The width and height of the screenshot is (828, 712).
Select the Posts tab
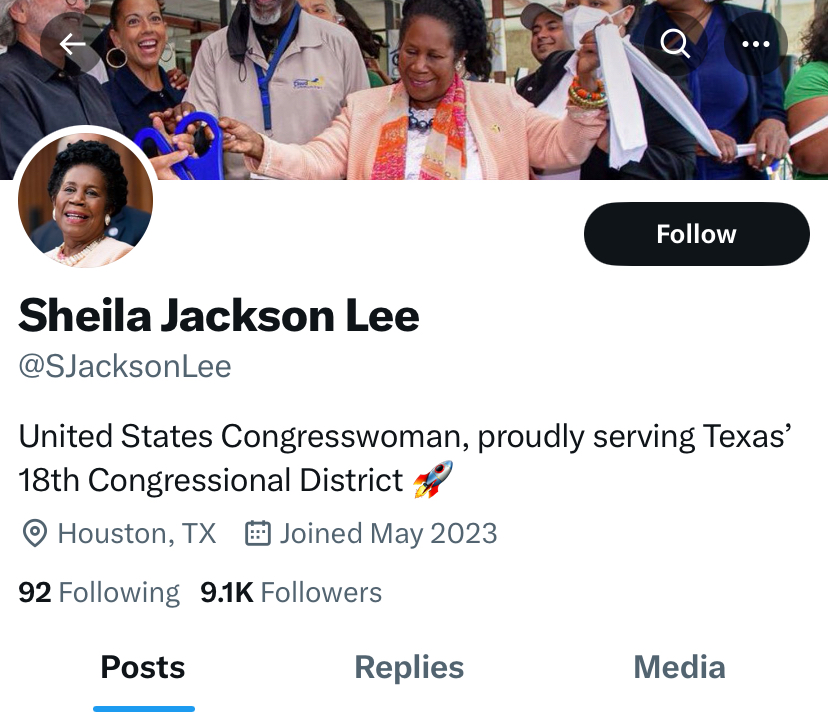(143, 667)
